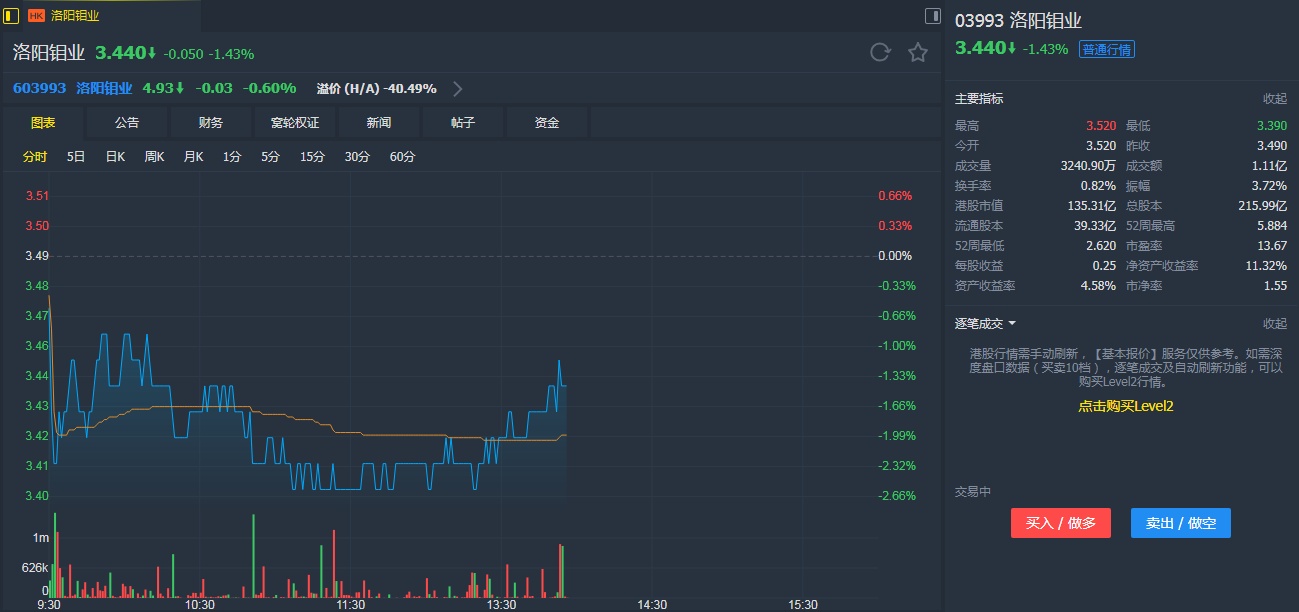Click the 点击购买Level2 link

(1125, 406)
